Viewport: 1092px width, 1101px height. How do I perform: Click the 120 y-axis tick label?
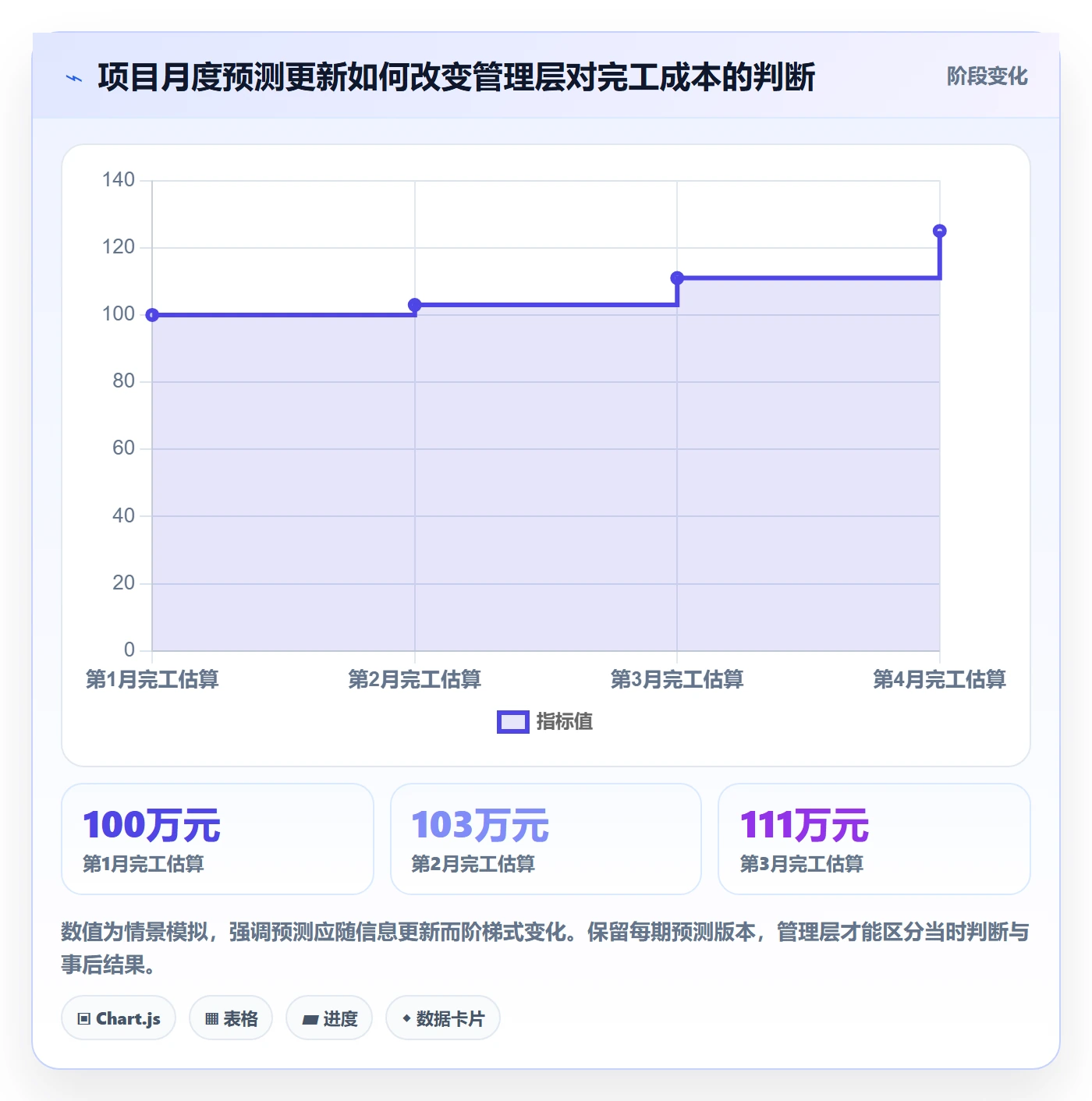(x=119, y=247)
